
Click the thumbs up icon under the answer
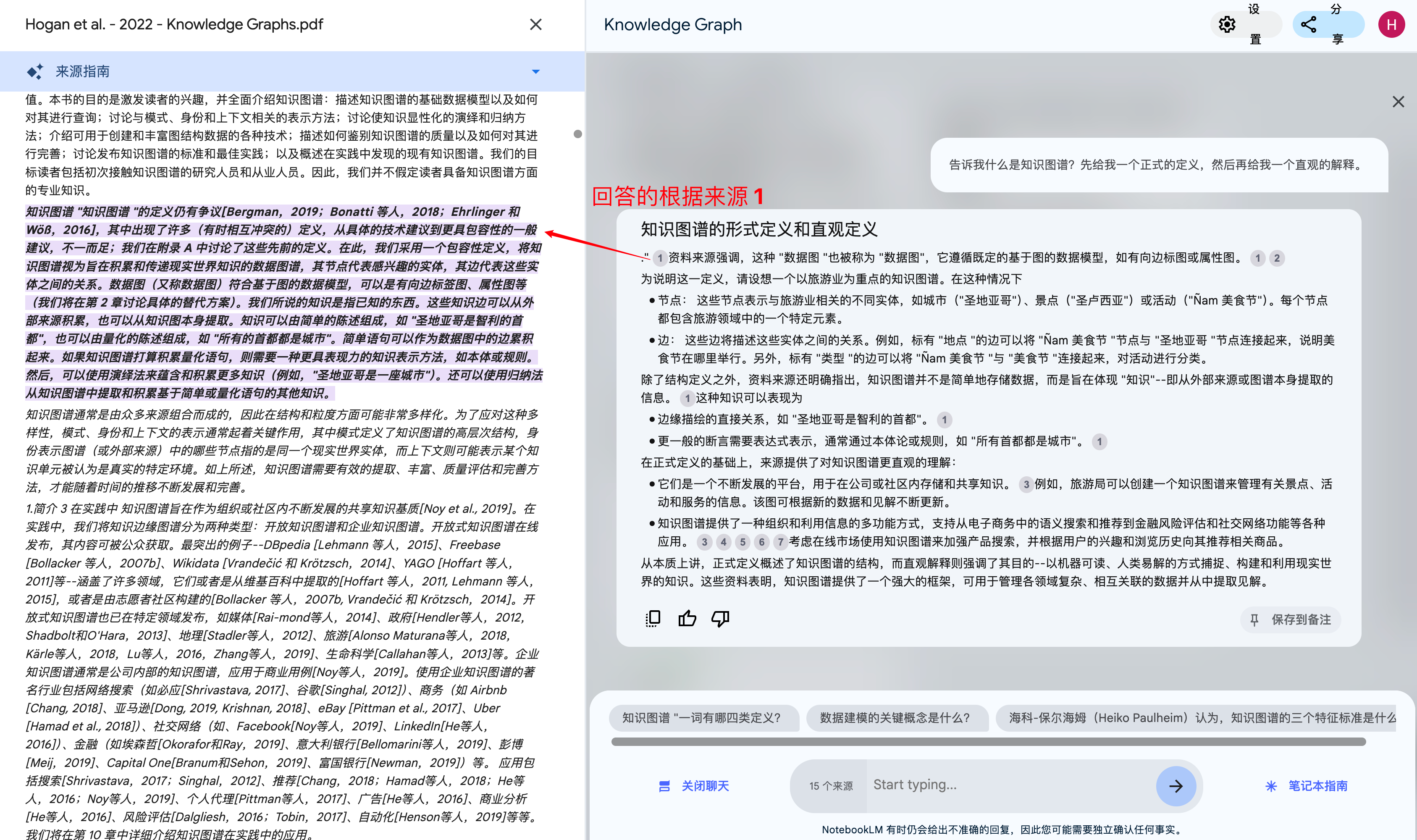[687, 619]
